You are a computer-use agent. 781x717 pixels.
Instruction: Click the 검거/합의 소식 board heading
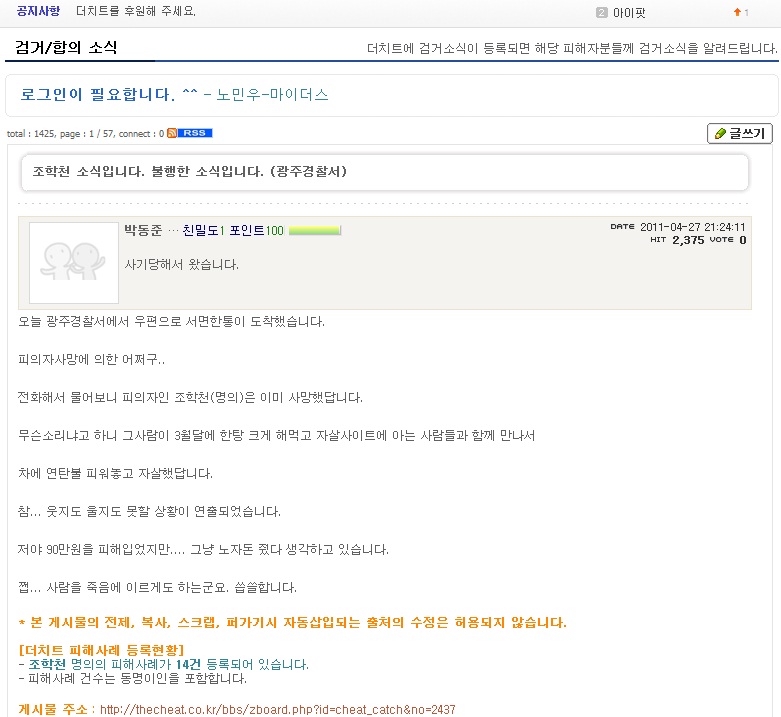[x=66, y=47]
